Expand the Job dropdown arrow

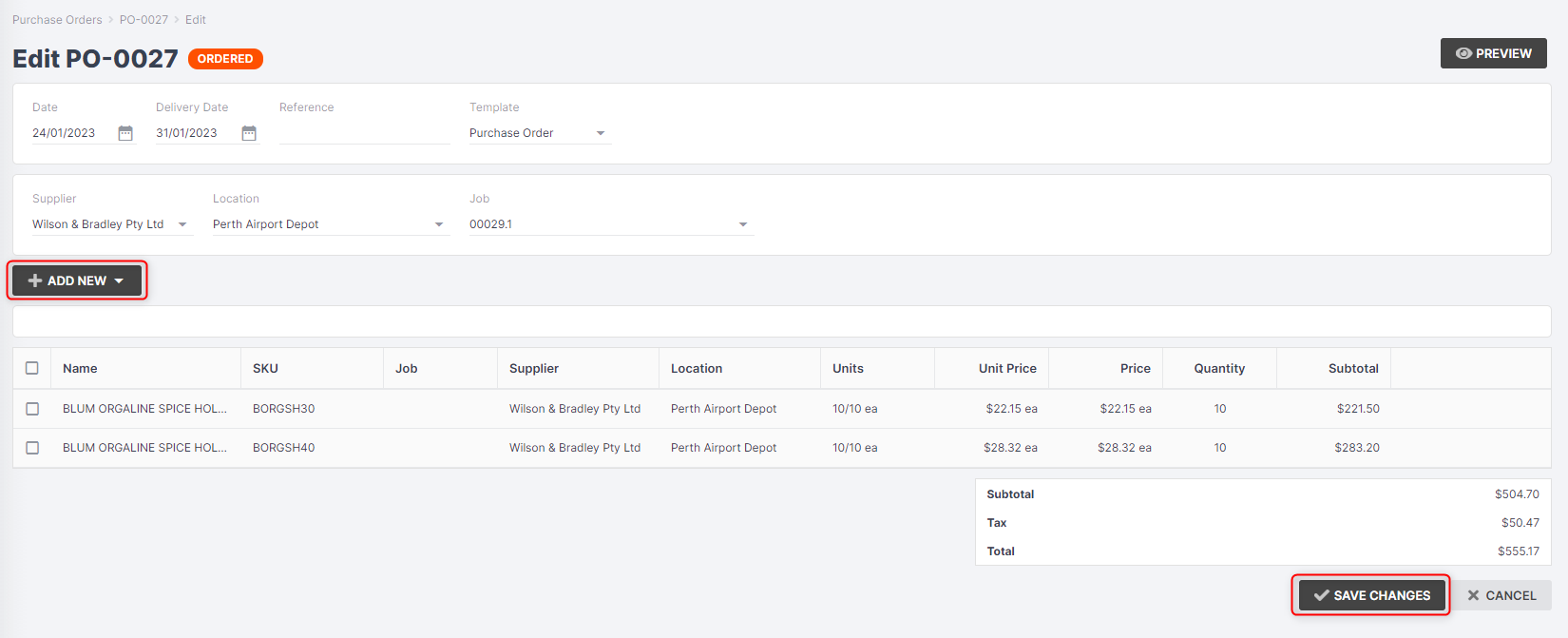(x=743, y=224)
